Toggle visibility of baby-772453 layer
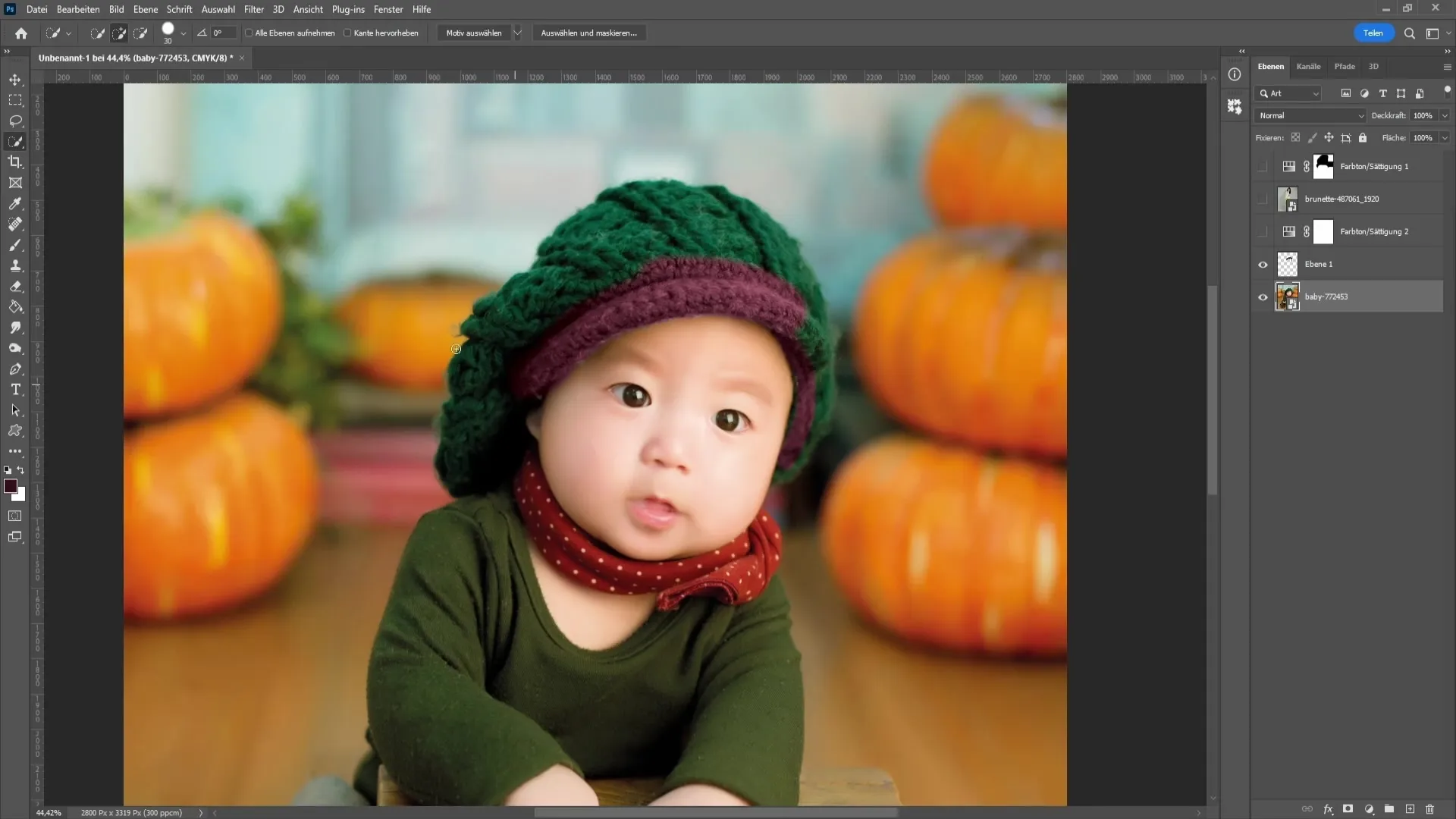This screenshot has width=1456, height=819. 1264,297
